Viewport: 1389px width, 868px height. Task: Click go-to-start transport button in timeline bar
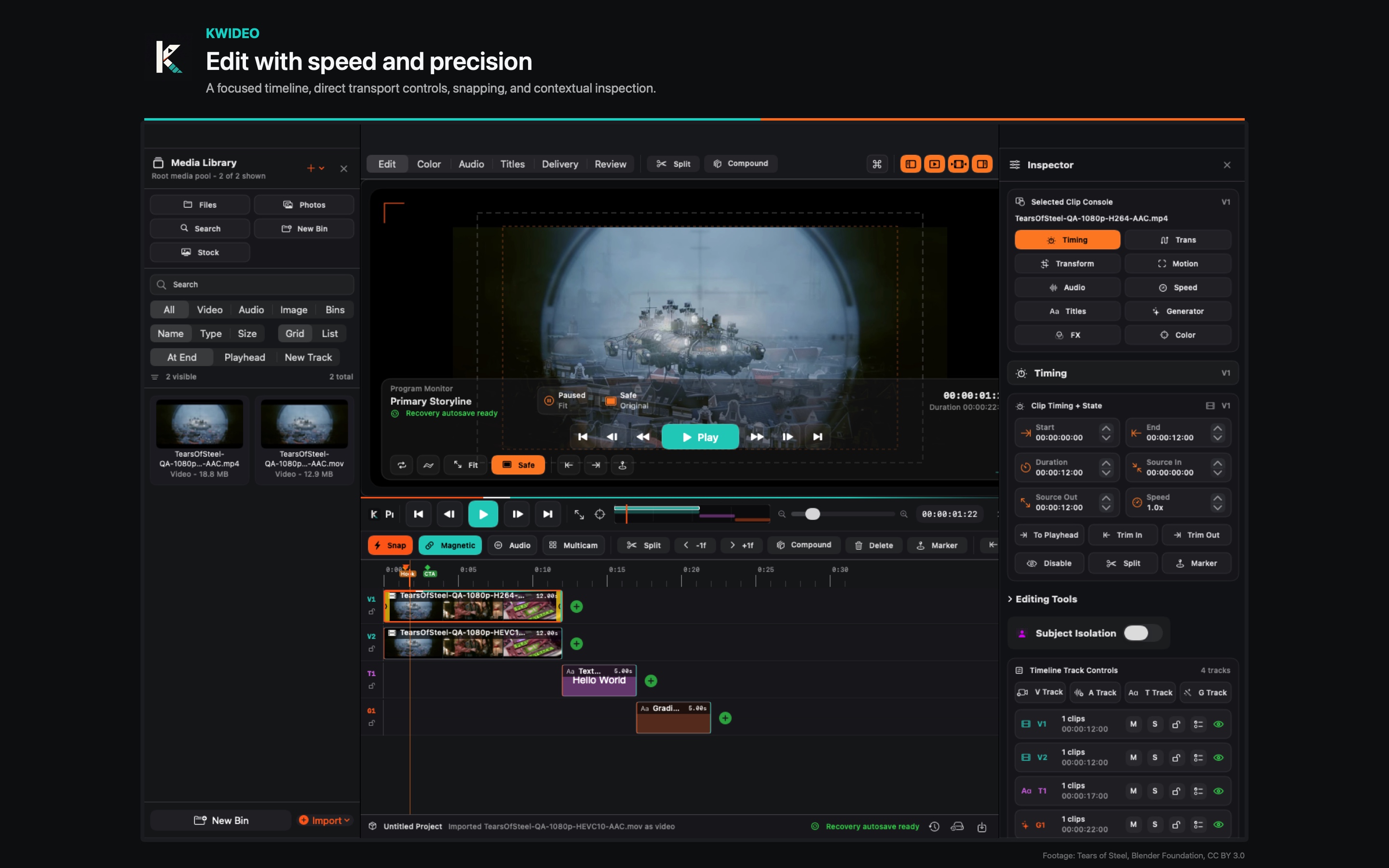[419, 515]
